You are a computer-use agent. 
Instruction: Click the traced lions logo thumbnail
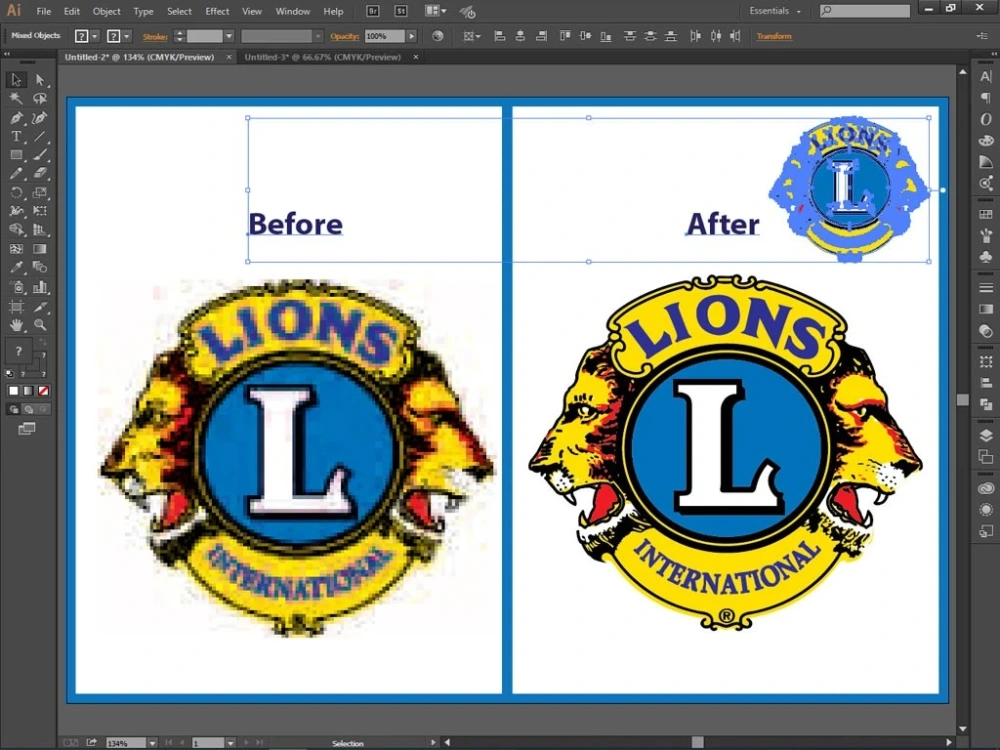pyautogui.click(x=849, y=189)
